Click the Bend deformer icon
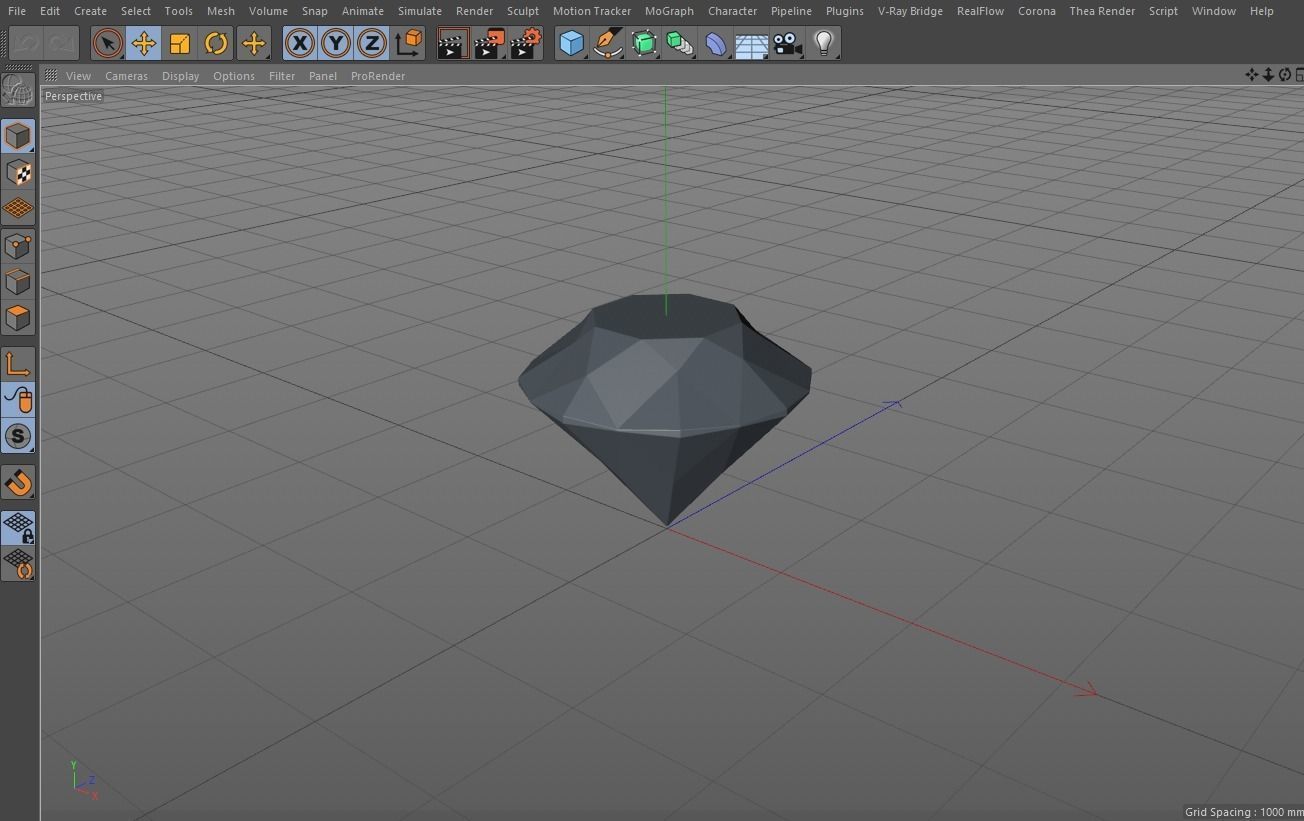1304x821 pixels. click(716, 44)
